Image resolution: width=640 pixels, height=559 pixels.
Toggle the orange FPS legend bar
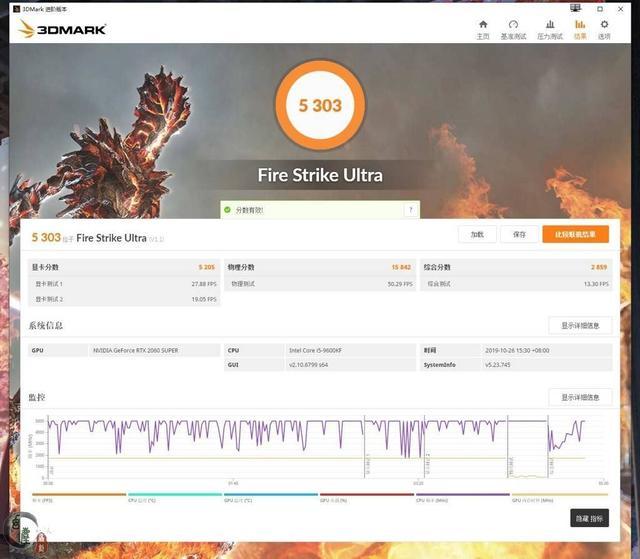(x=79, y=497)
